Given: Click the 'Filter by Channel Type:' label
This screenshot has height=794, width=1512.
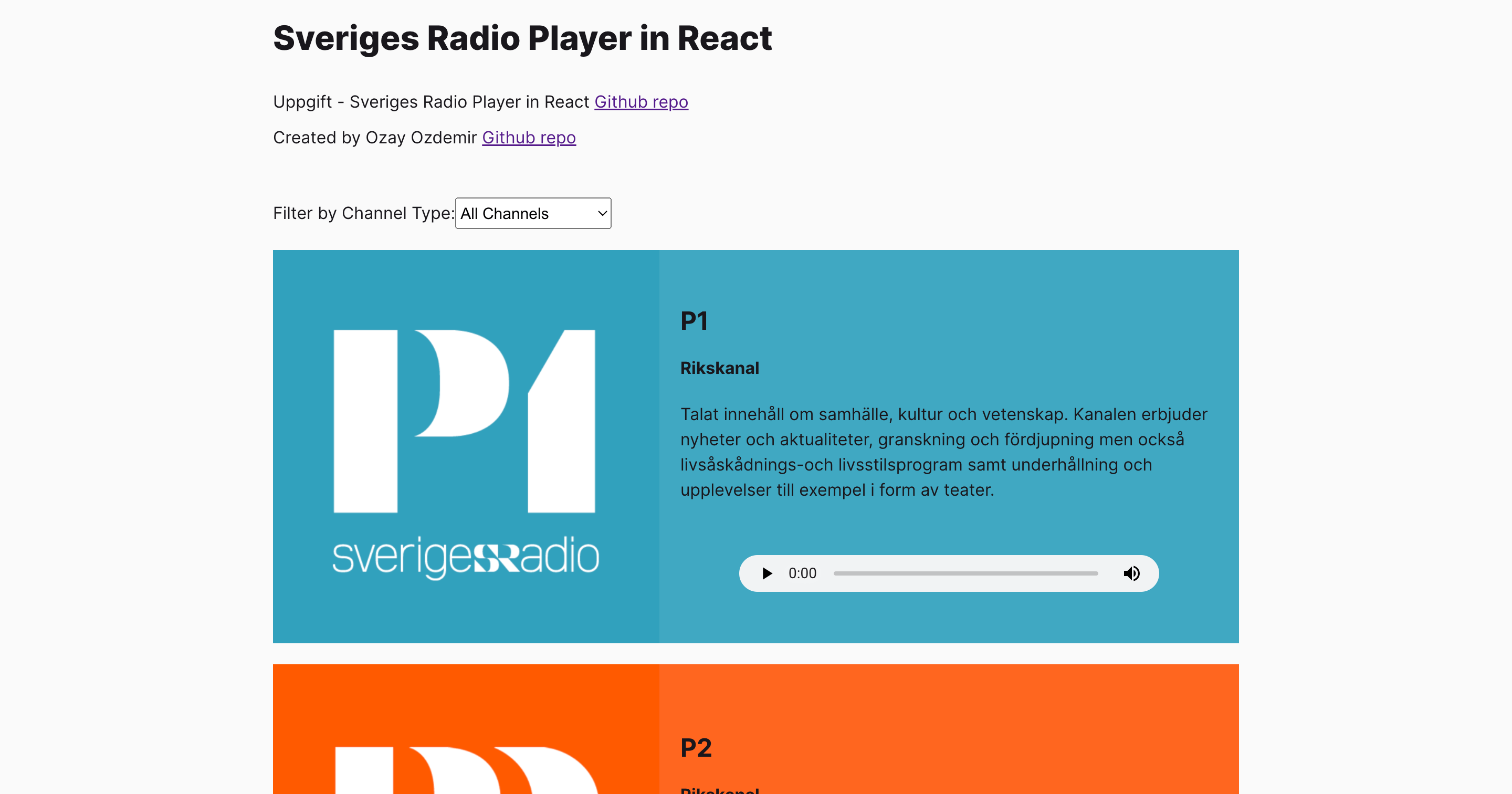Looking at the screenshot, I should [364, 213].
